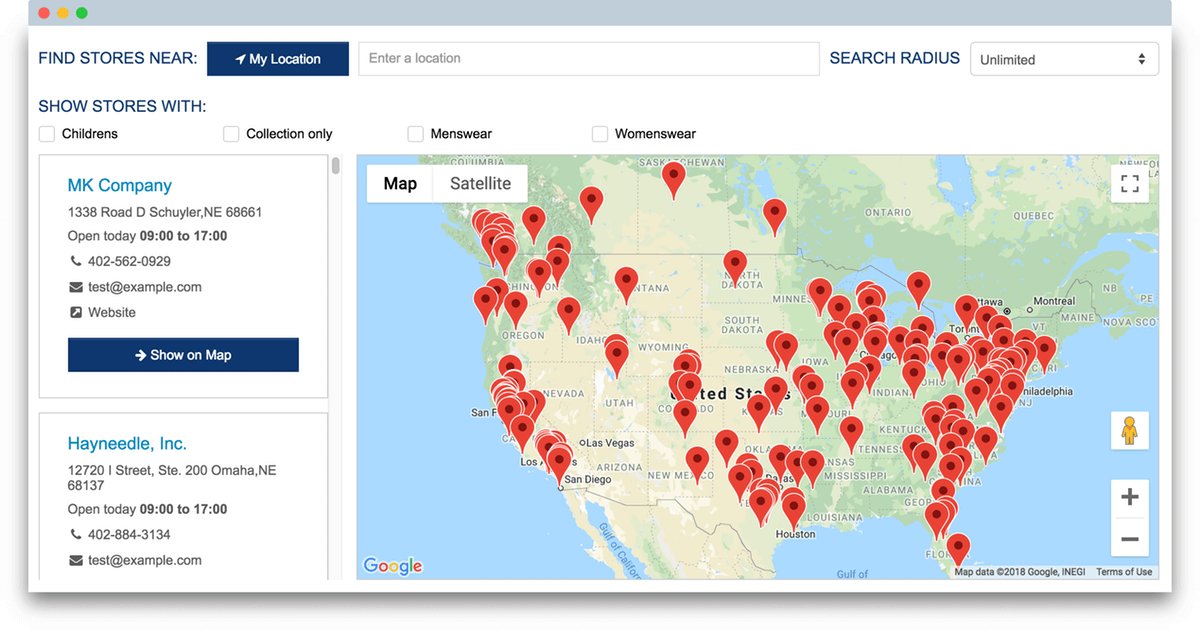Tick the Collection only checkbox
This screenshot has width=1200, height=630.
(x=231, y=134)
